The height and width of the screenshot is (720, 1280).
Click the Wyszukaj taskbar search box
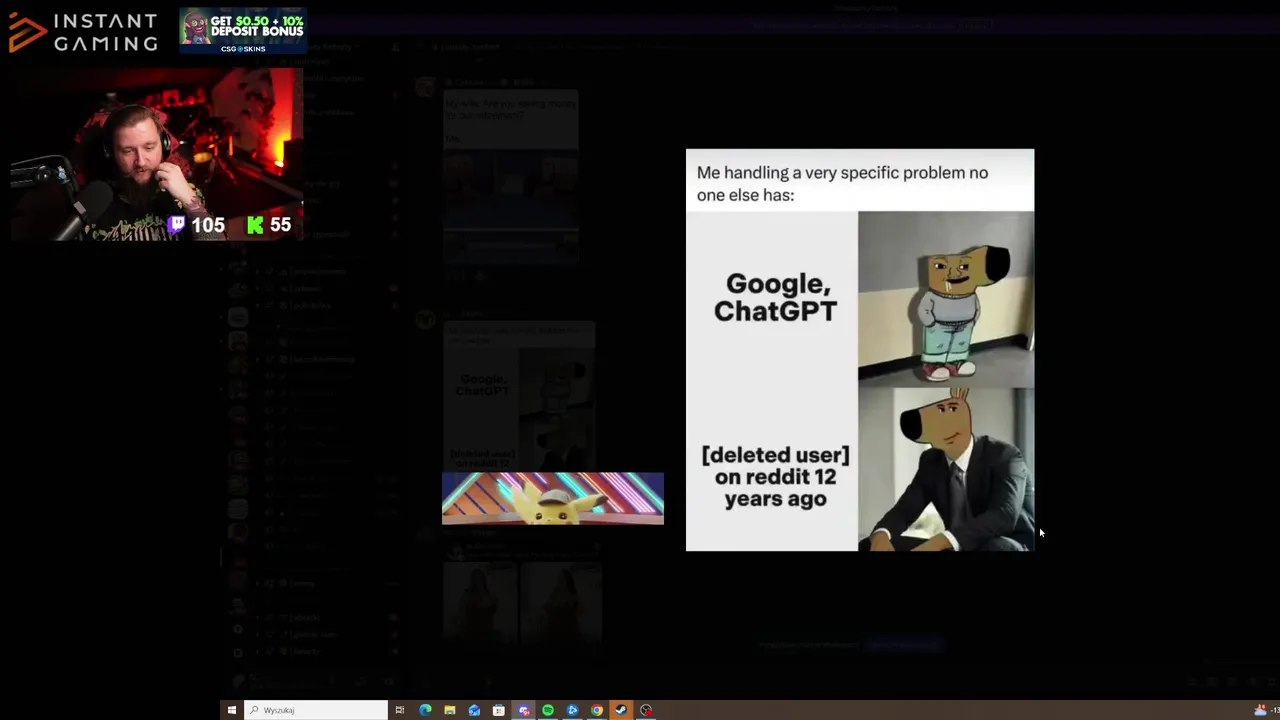tap(316, 710)
